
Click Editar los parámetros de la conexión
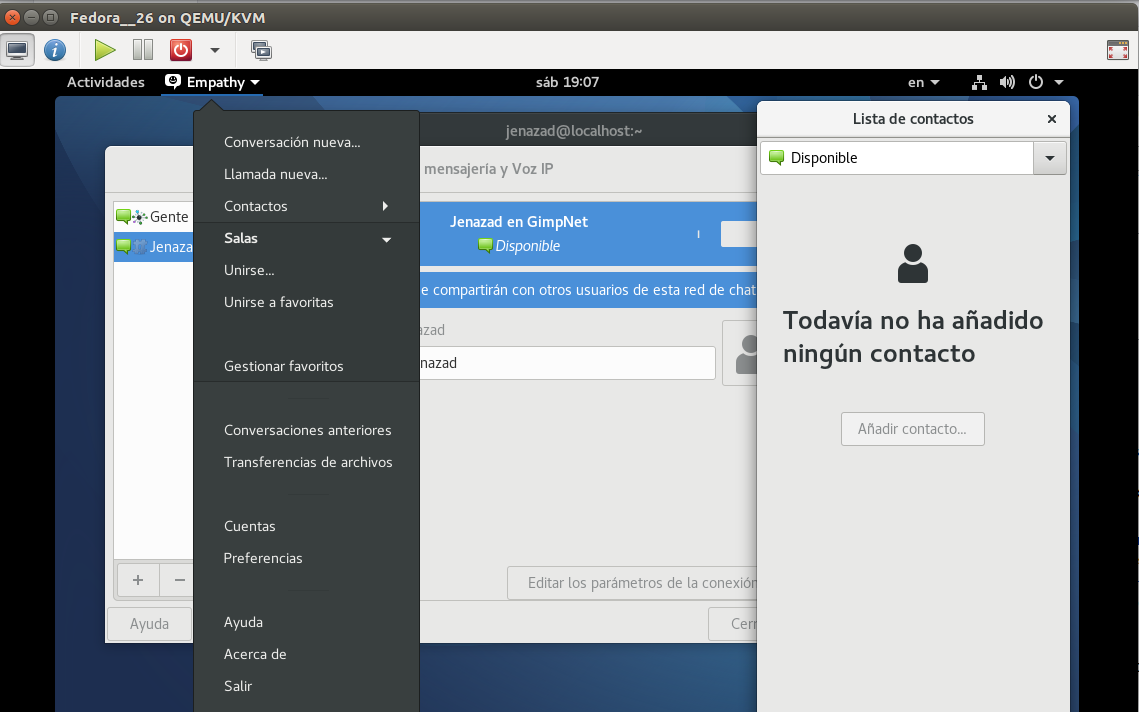pyautogui.click(x=632, y=583)
